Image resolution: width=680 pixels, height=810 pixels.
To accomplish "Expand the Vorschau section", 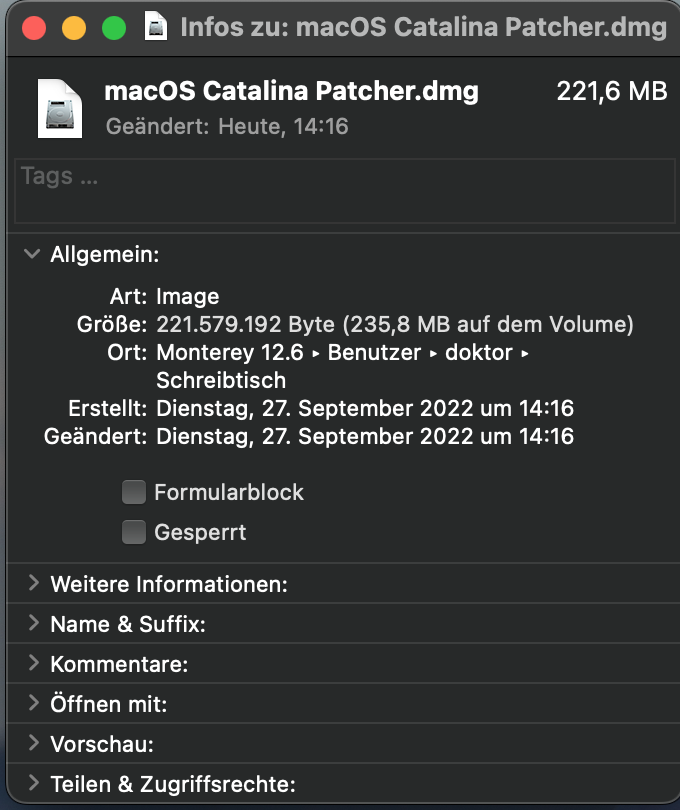I will [x=33, y=743].
